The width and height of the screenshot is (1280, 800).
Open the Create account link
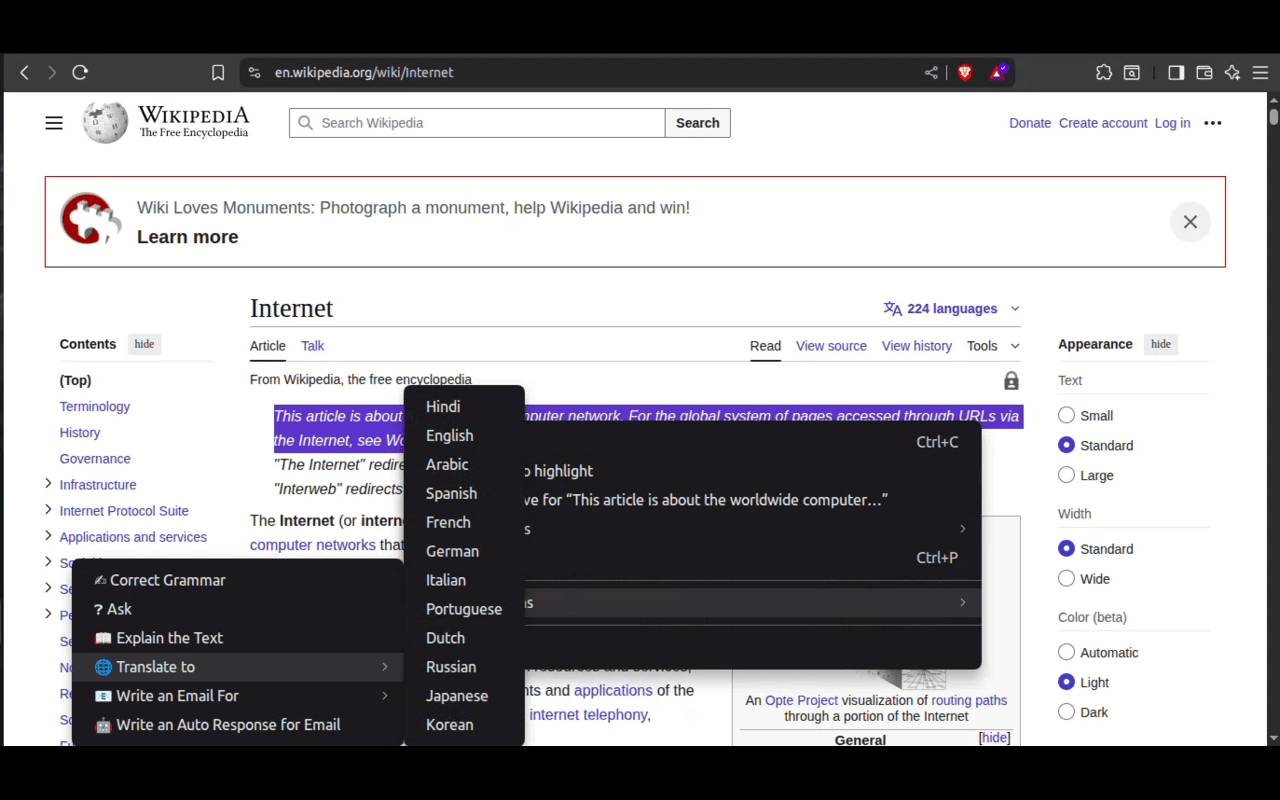(1103, 122)
